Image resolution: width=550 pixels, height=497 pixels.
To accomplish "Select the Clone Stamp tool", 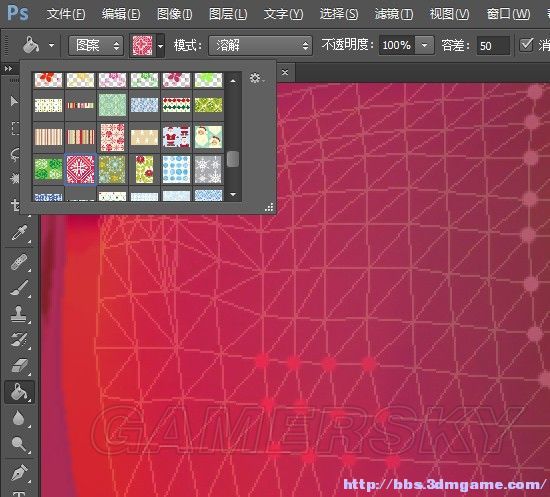I will pos(19,314).
